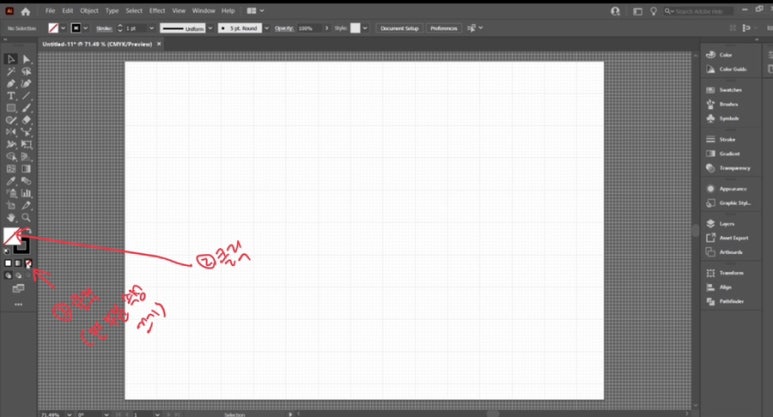Select the Hand tool
Viewport: 773px width, 417px height.
click(11, 217)
